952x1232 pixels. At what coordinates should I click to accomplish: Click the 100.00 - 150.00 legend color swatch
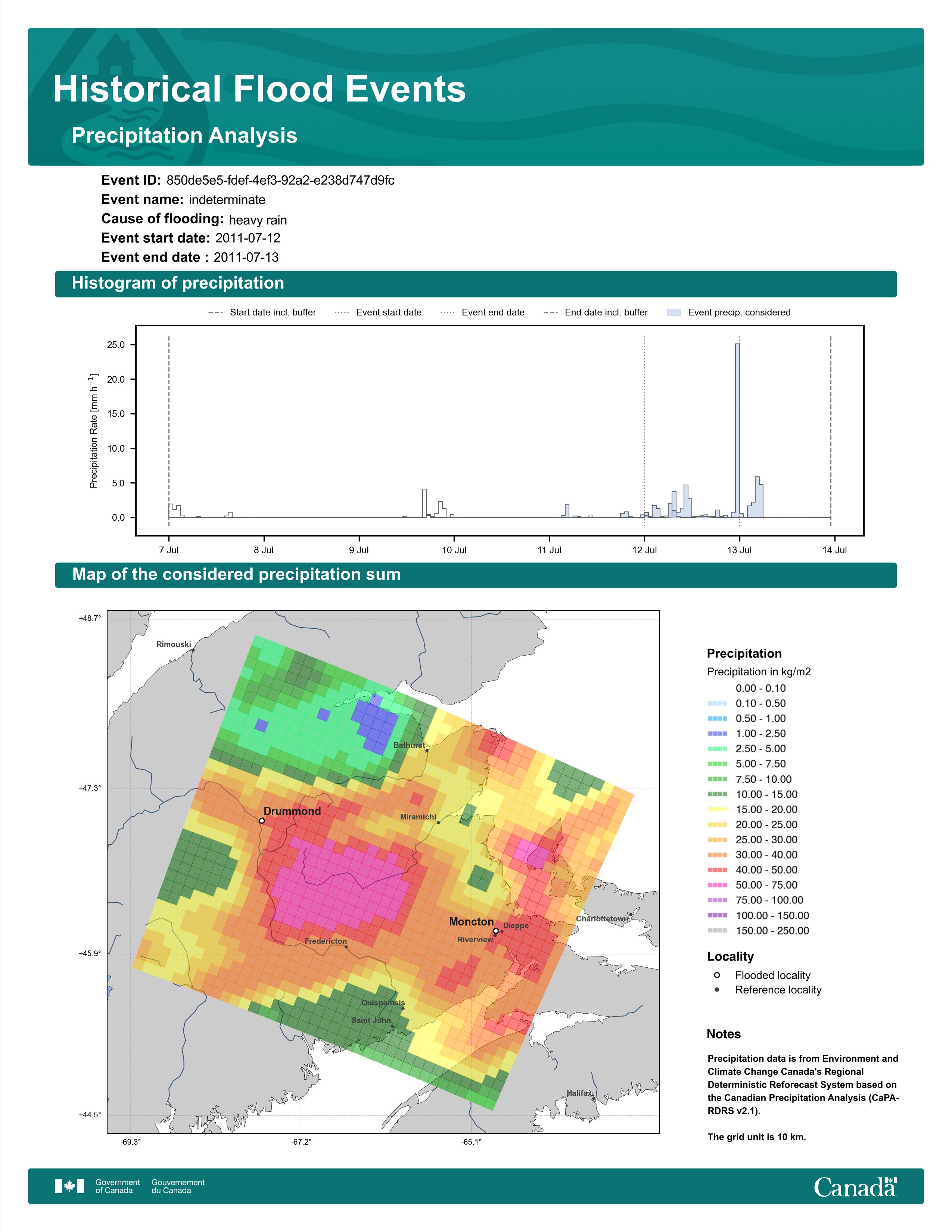(x=717, y=915)
